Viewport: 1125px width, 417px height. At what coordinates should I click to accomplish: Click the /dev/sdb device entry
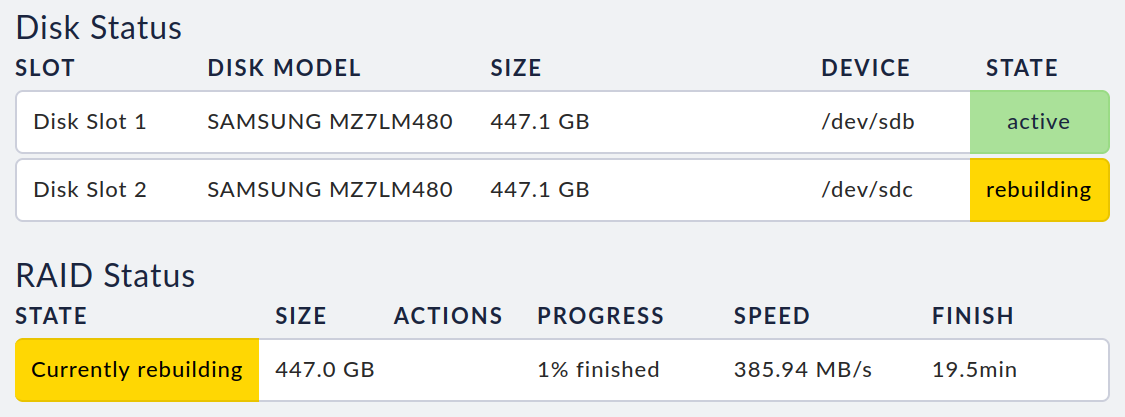[868, 122]
